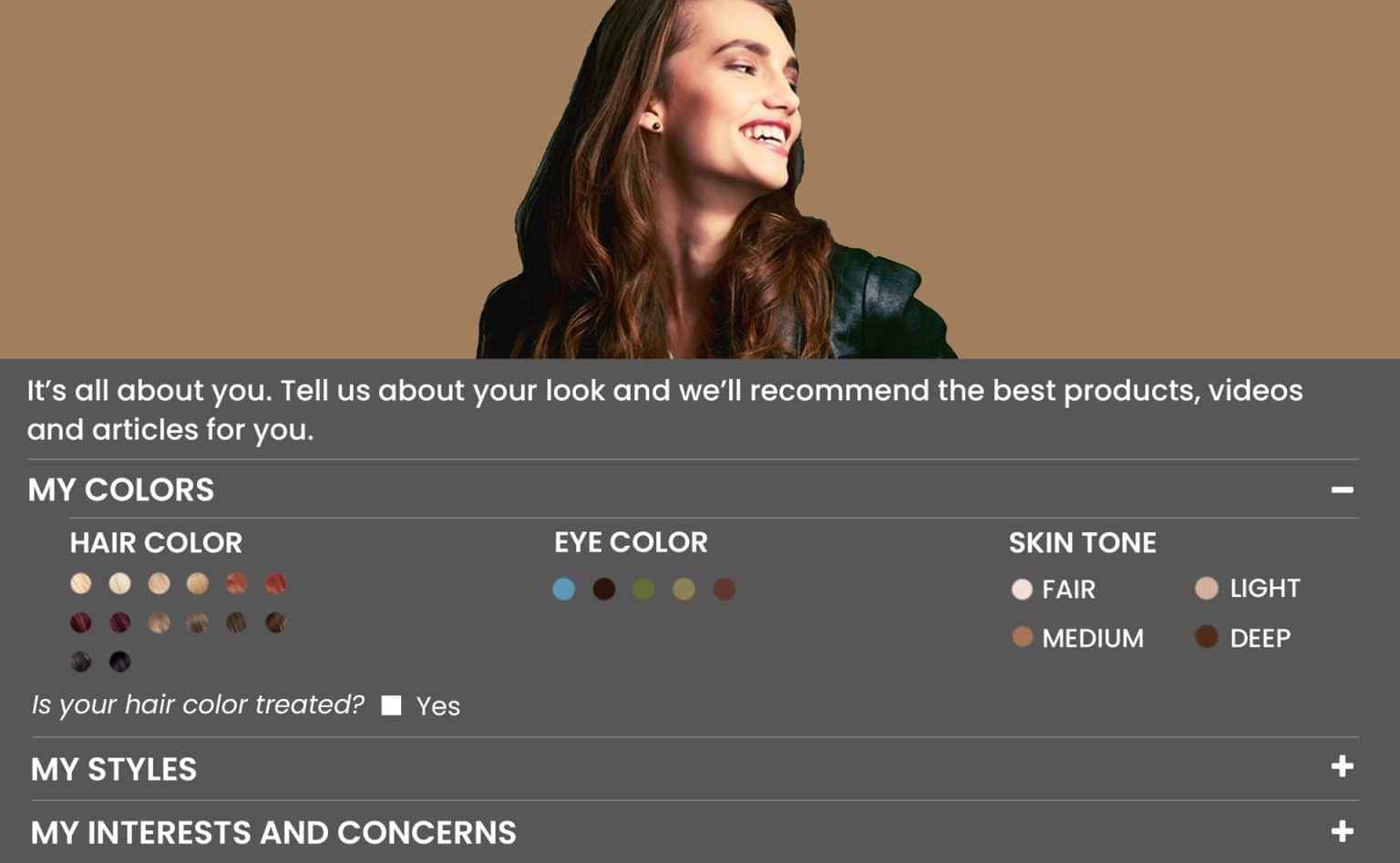
Task: Choose the reddish-brown eye color swatch
Action: point(724,590)
